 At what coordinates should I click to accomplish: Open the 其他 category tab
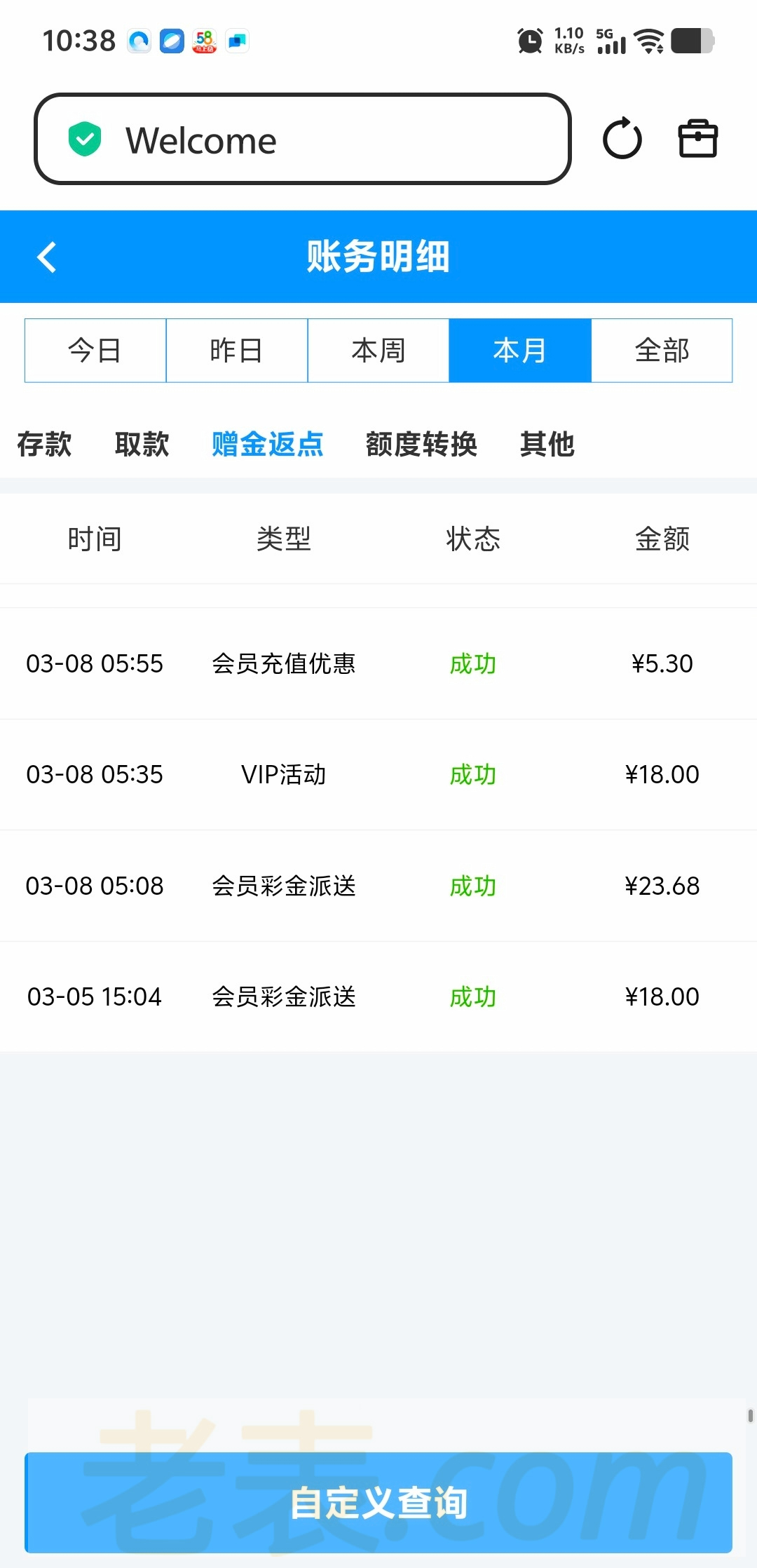tap(547, 445)
